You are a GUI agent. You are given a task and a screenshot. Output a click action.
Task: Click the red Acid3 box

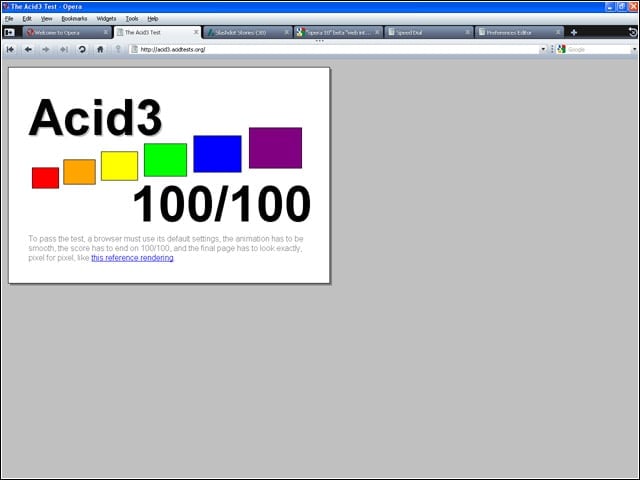click(45, 178)
